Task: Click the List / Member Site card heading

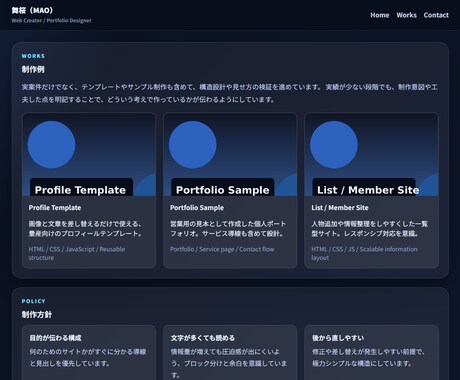Action: click(x=340, y=208)
